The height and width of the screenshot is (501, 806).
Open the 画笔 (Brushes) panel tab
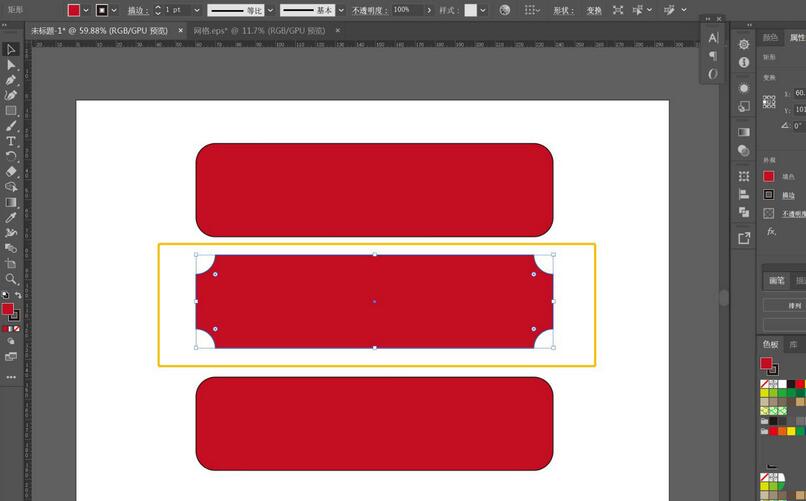click(x=777, y=281)
